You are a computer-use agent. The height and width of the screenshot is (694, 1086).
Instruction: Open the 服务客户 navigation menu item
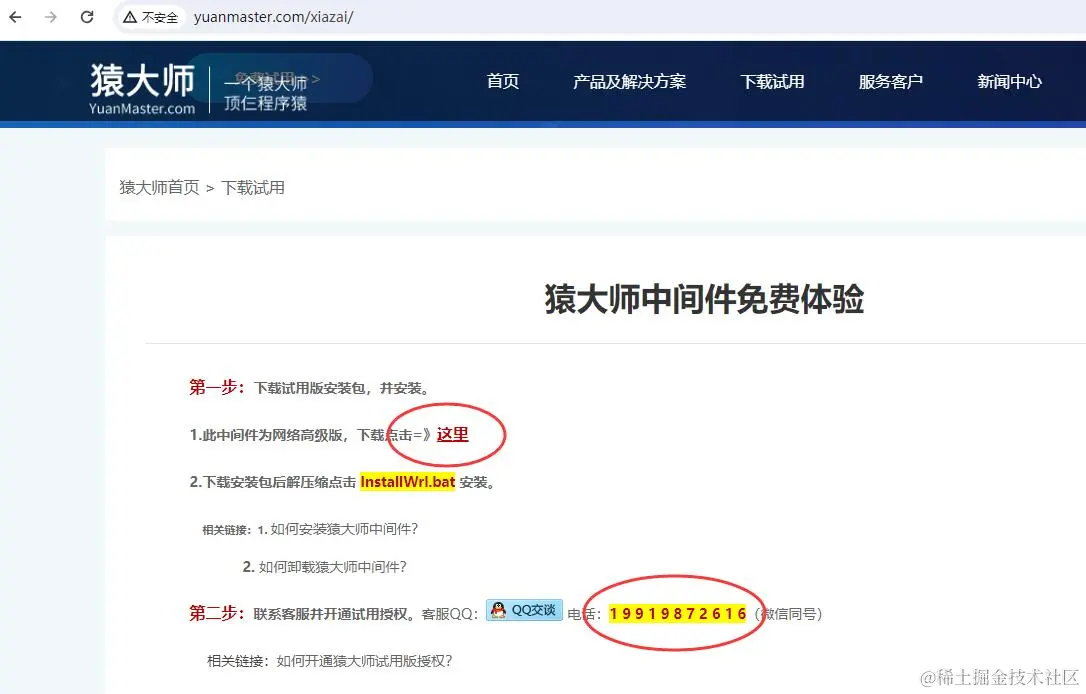point(890,82)
